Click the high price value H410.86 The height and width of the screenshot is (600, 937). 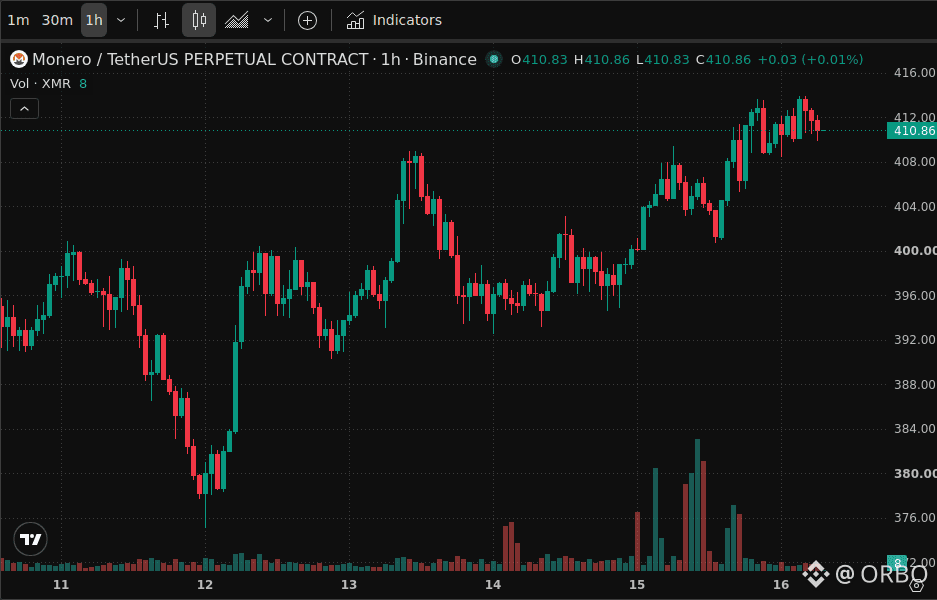pyautogui.click(x=602, y=60)
